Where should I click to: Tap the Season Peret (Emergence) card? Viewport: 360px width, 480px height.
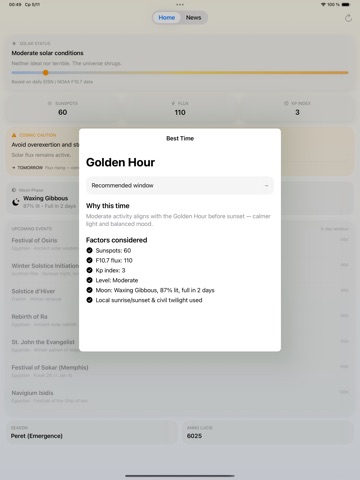point(92,432)
